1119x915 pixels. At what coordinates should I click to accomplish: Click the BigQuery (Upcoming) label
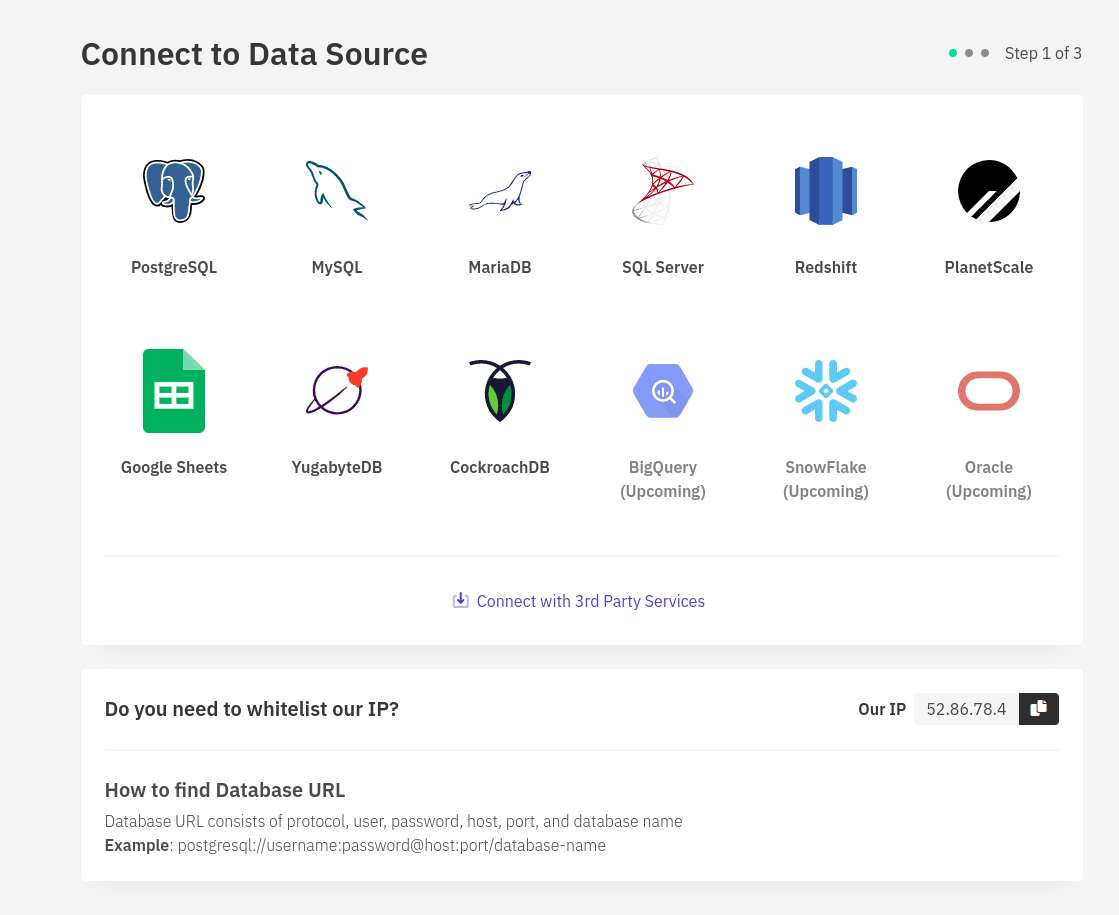[662, 479]
